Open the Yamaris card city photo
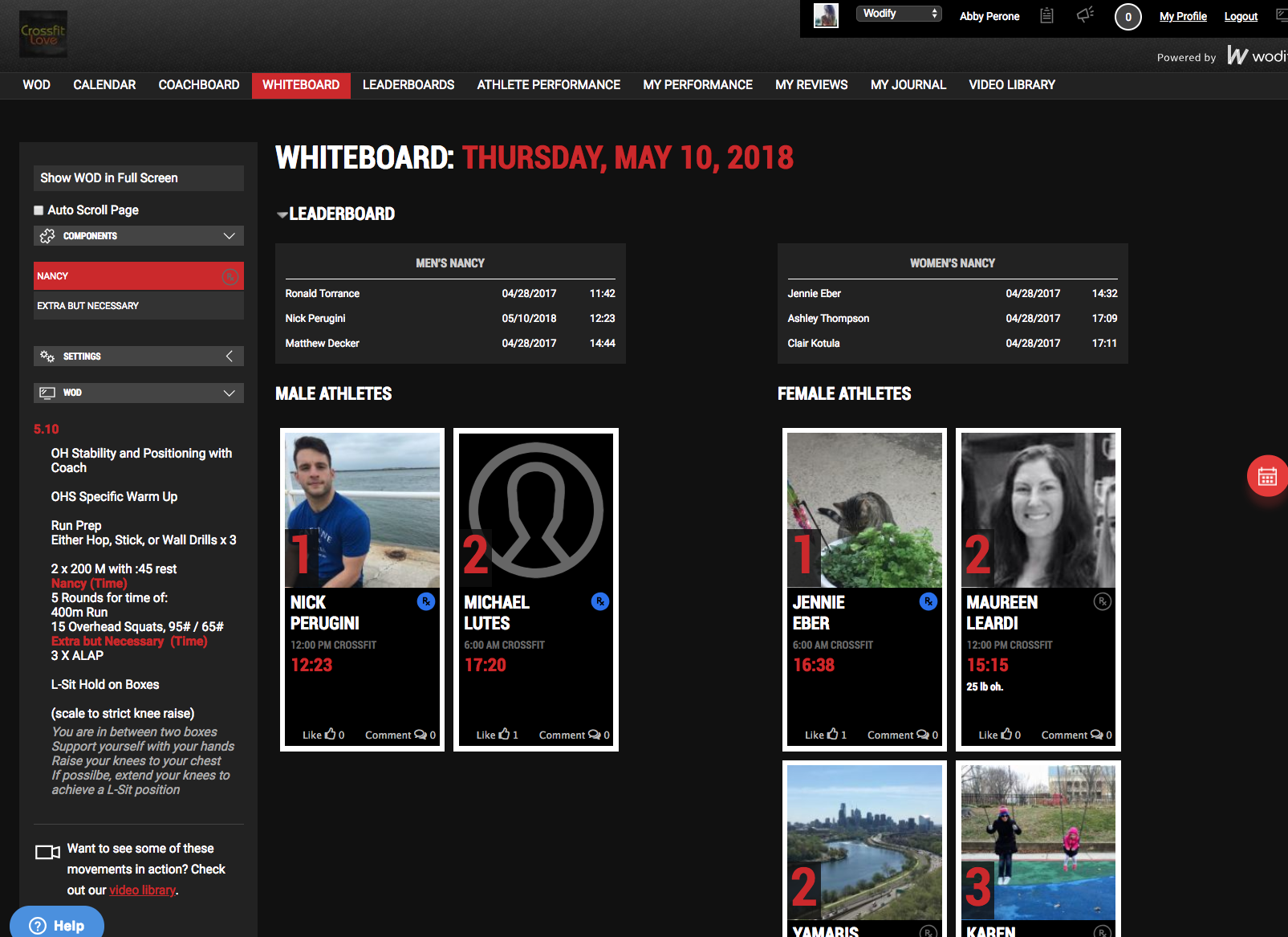 (864, 842)
